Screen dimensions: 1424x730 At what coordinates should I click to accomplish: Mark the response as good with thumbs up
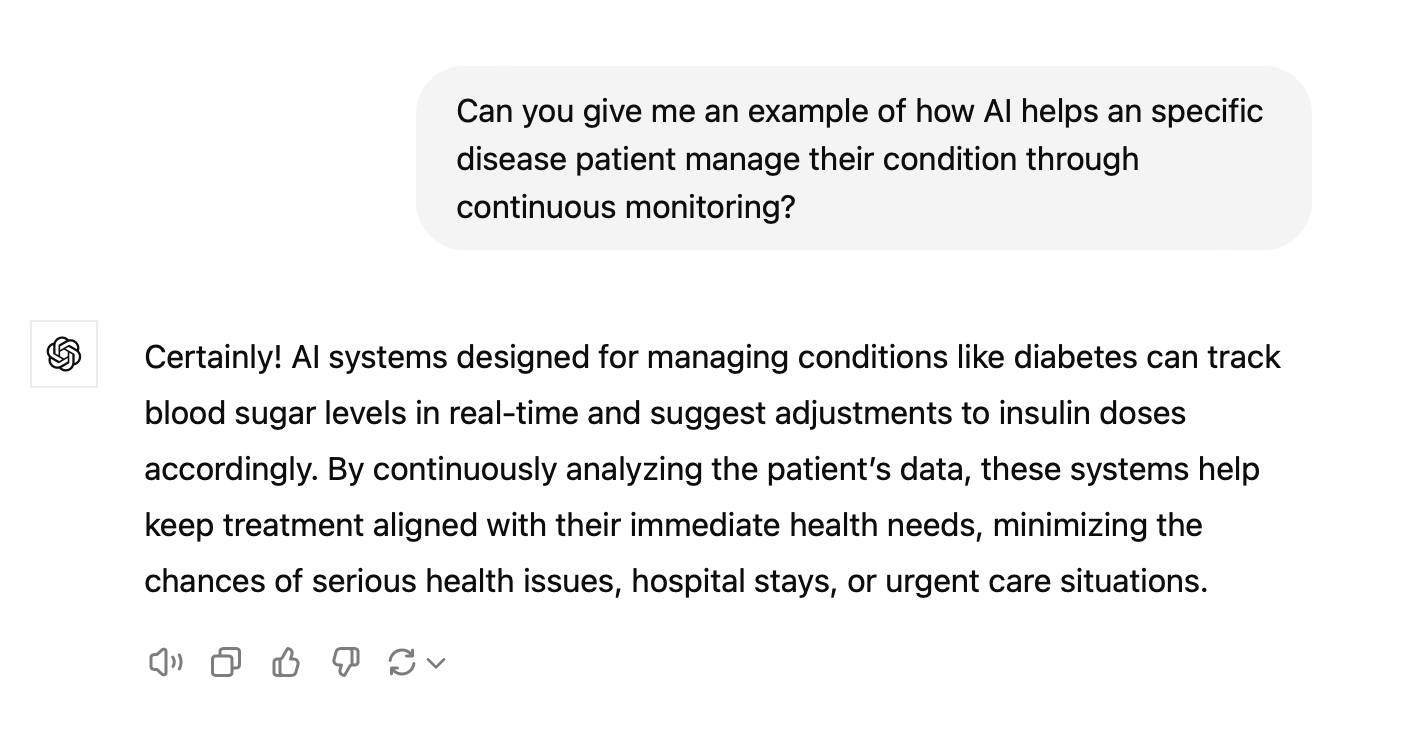[286, 662]
